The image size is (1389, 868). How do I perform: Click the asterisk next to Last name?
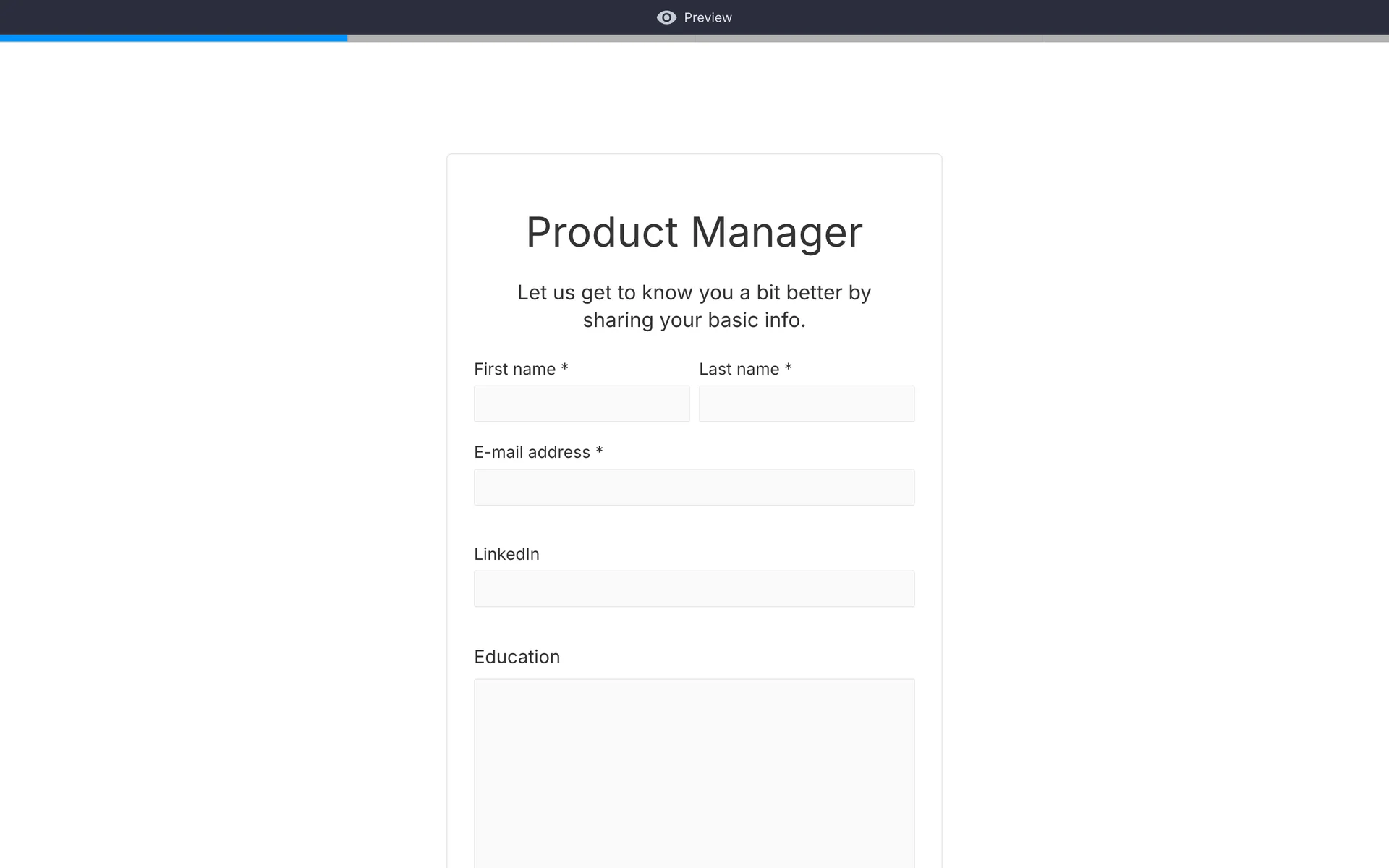[789, 367]
